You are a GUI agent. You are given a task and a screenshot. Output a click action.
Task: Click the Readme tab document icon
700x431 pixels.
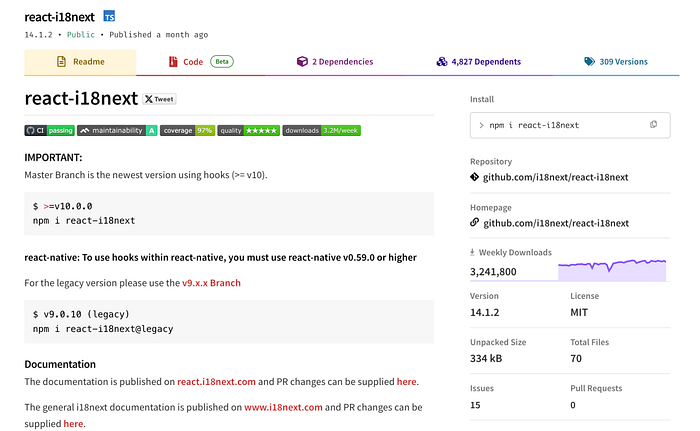[x=61, y=62]
